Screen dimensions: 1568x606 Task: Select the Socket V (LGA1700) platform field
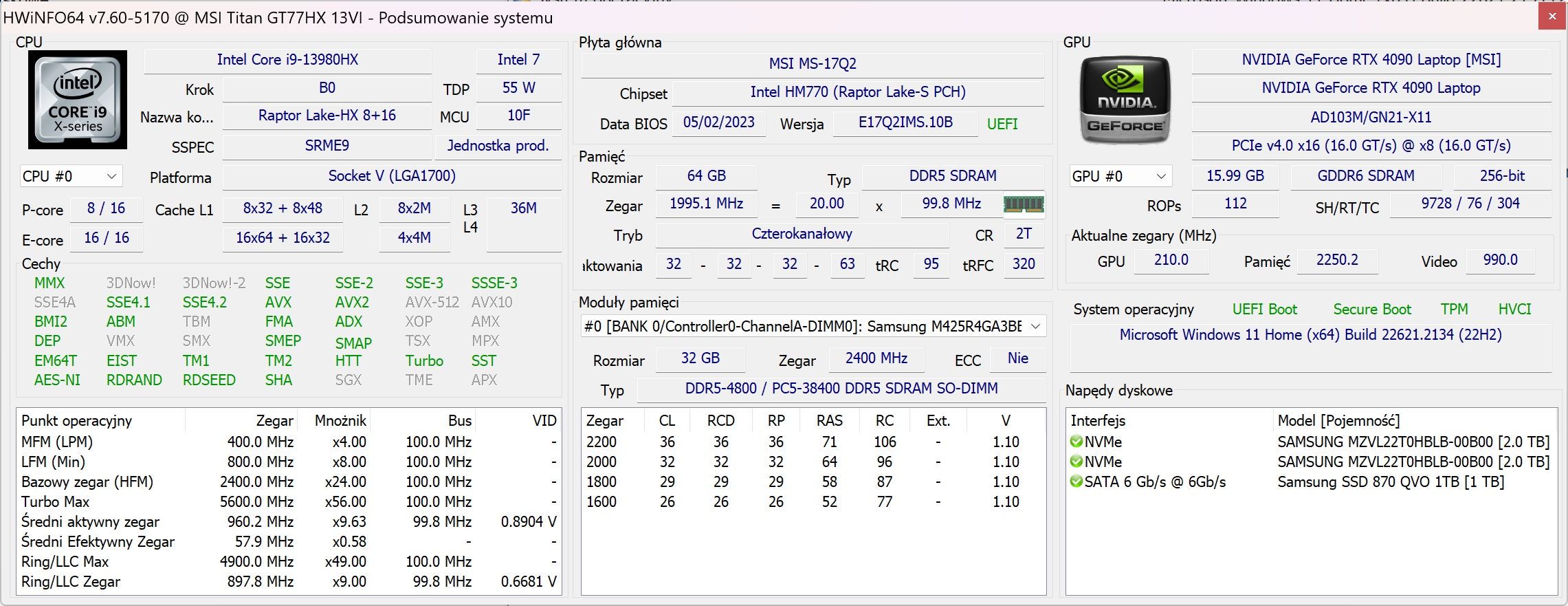[392, 176]
